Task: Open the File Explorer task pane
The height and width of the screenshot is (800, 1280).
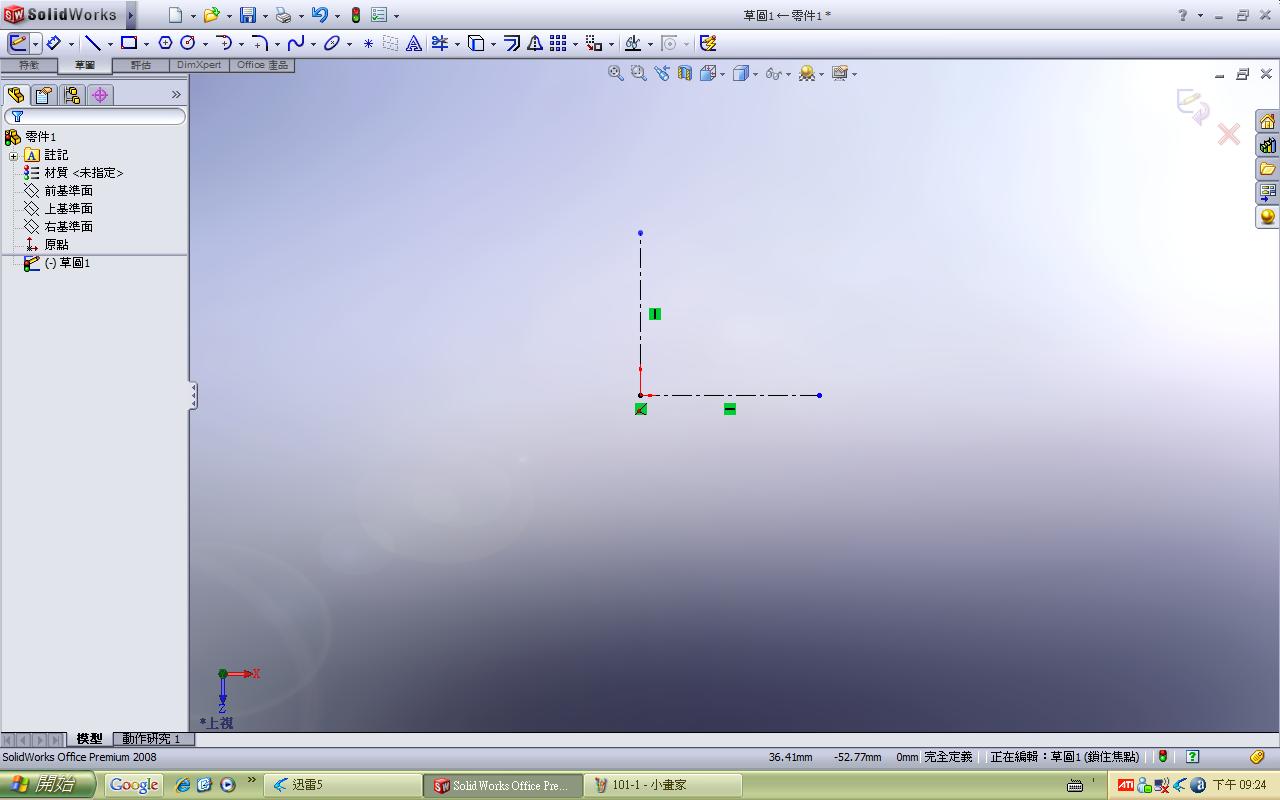Action: [x=1267, y=169]
